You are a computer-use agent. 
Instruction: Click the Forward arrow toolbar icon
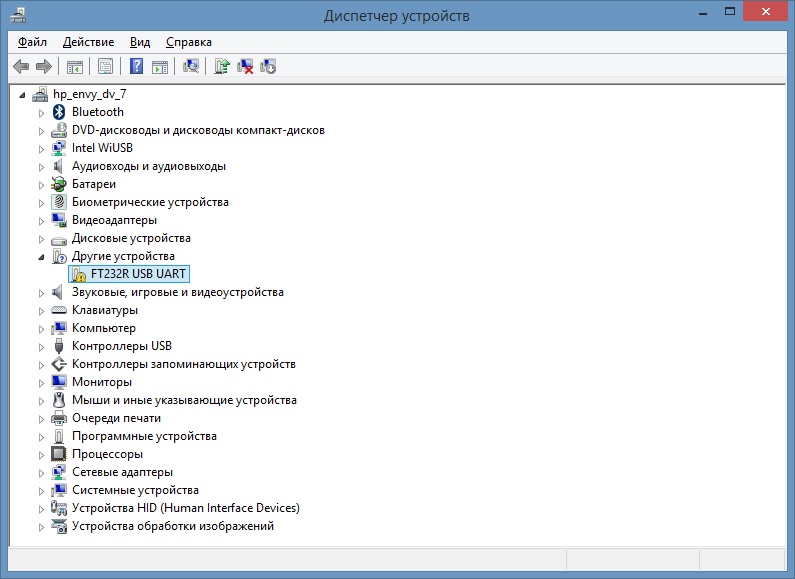point(44,66)
